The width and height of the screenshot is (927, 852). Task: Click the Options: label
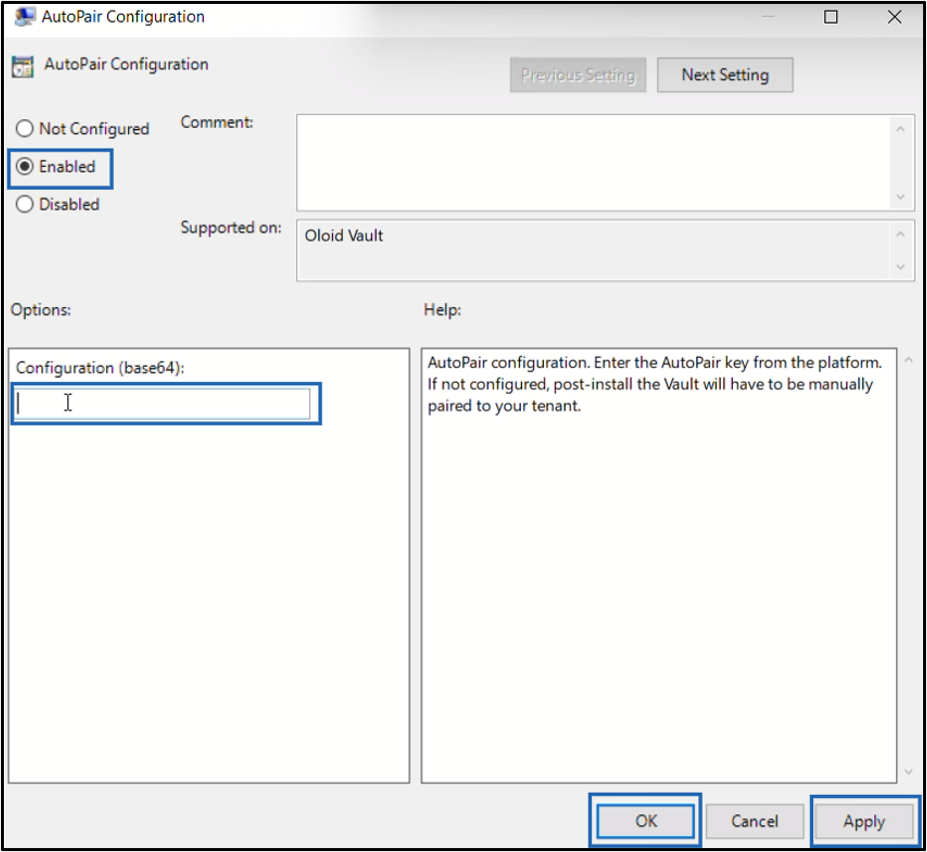41,310
